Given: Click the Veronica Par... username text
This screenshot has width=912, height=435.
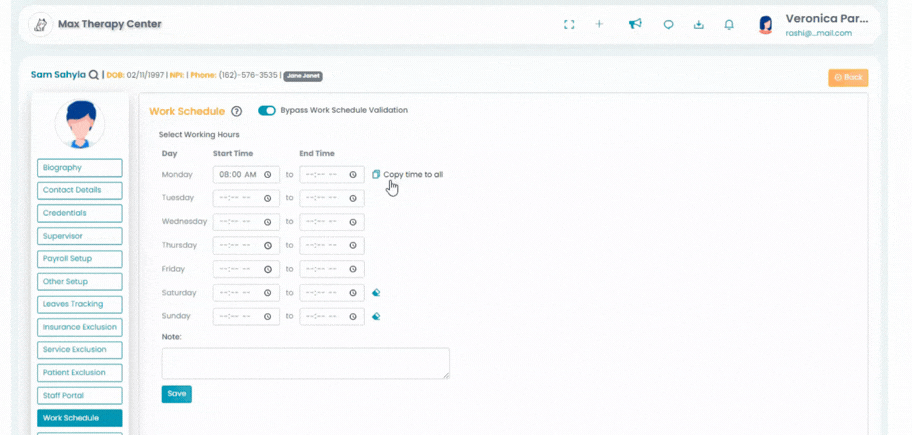Looking at the screenshot, I should pos(826,19).
